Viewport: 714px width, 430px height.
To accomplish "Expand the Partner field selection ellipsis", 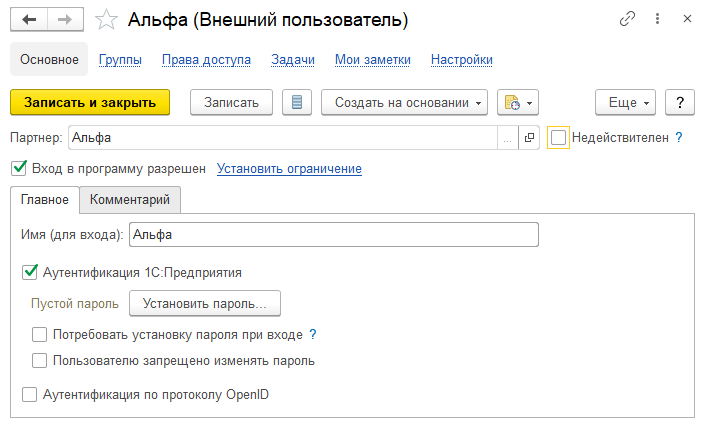I will click(509, 137).
